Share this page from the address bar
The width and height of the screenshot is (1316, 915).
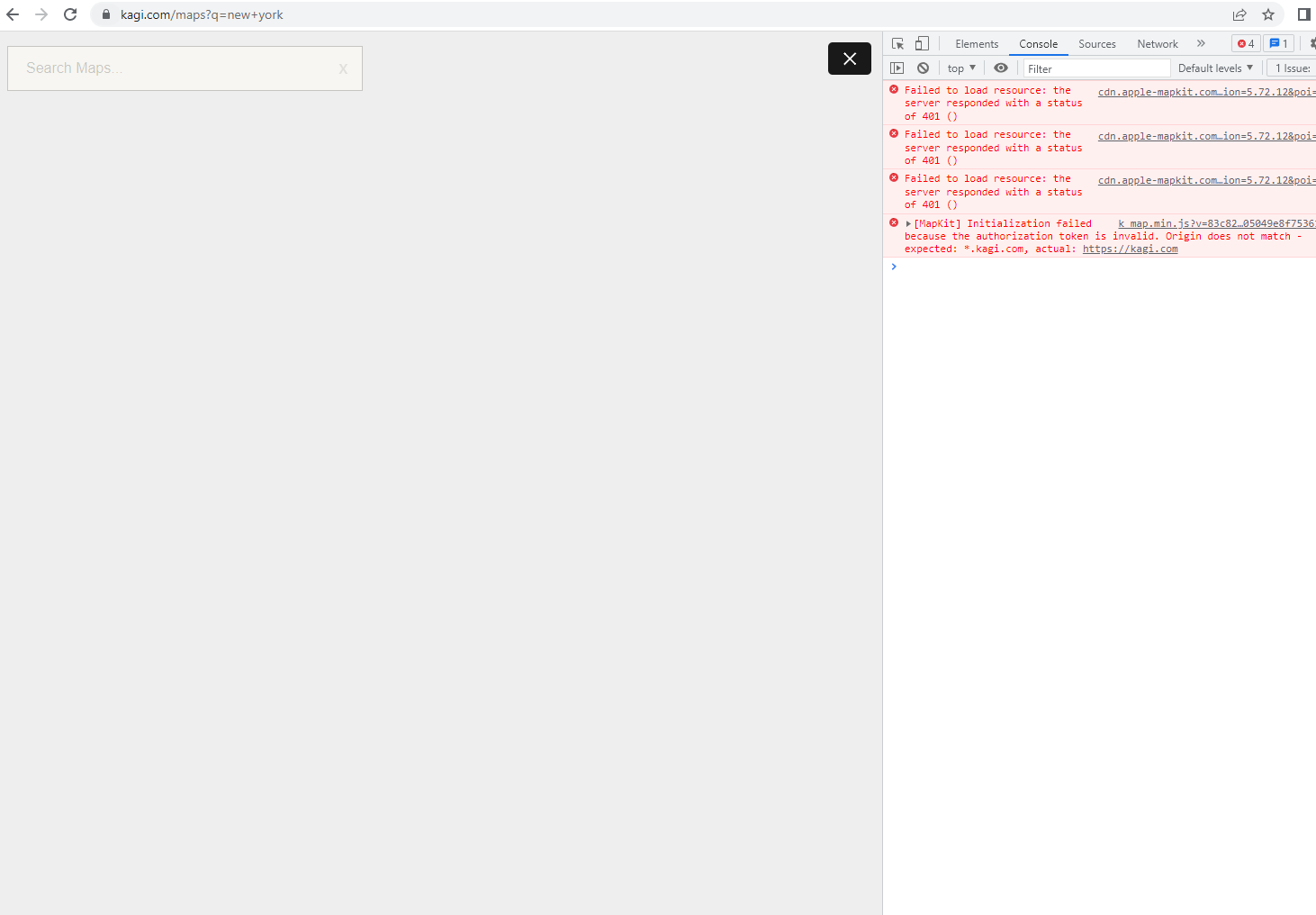coord(1239,14)
